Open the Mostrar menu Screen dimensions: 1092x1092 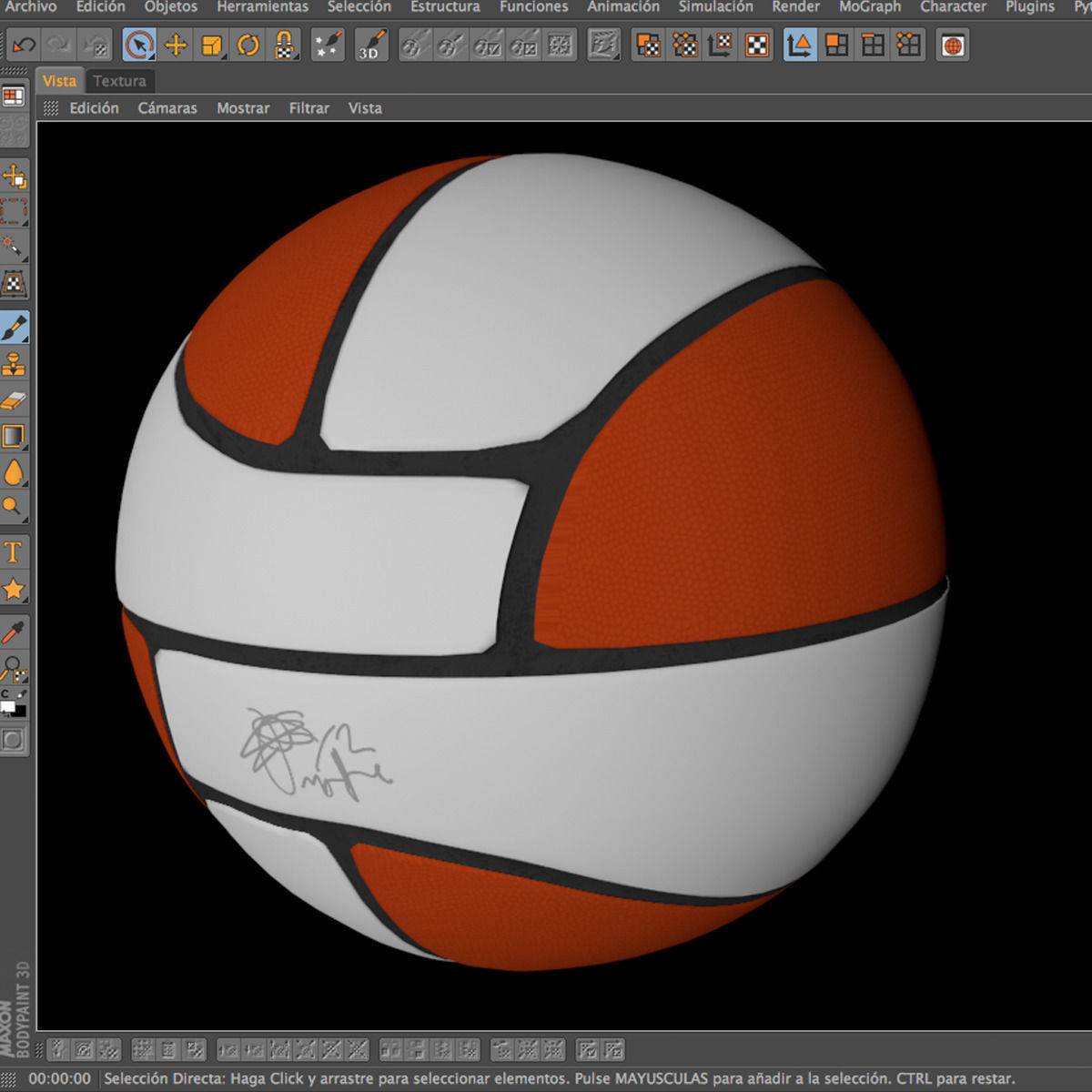[243, 108]
